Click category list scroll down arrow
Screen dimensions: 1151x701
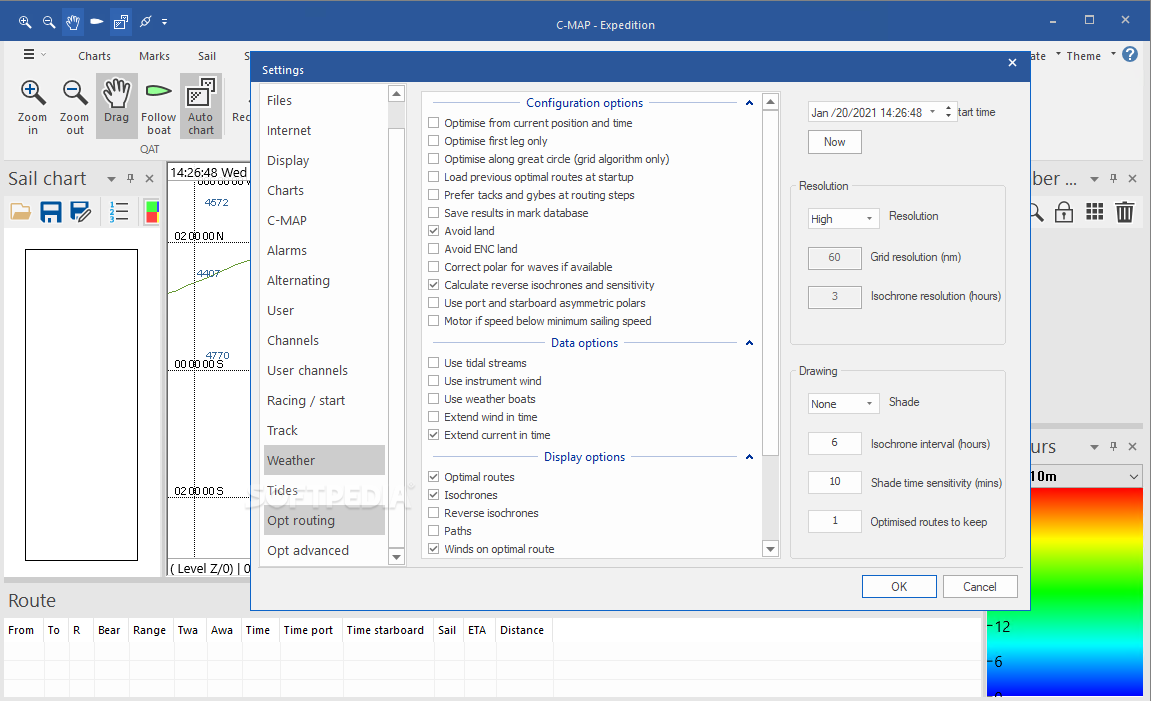396,557
